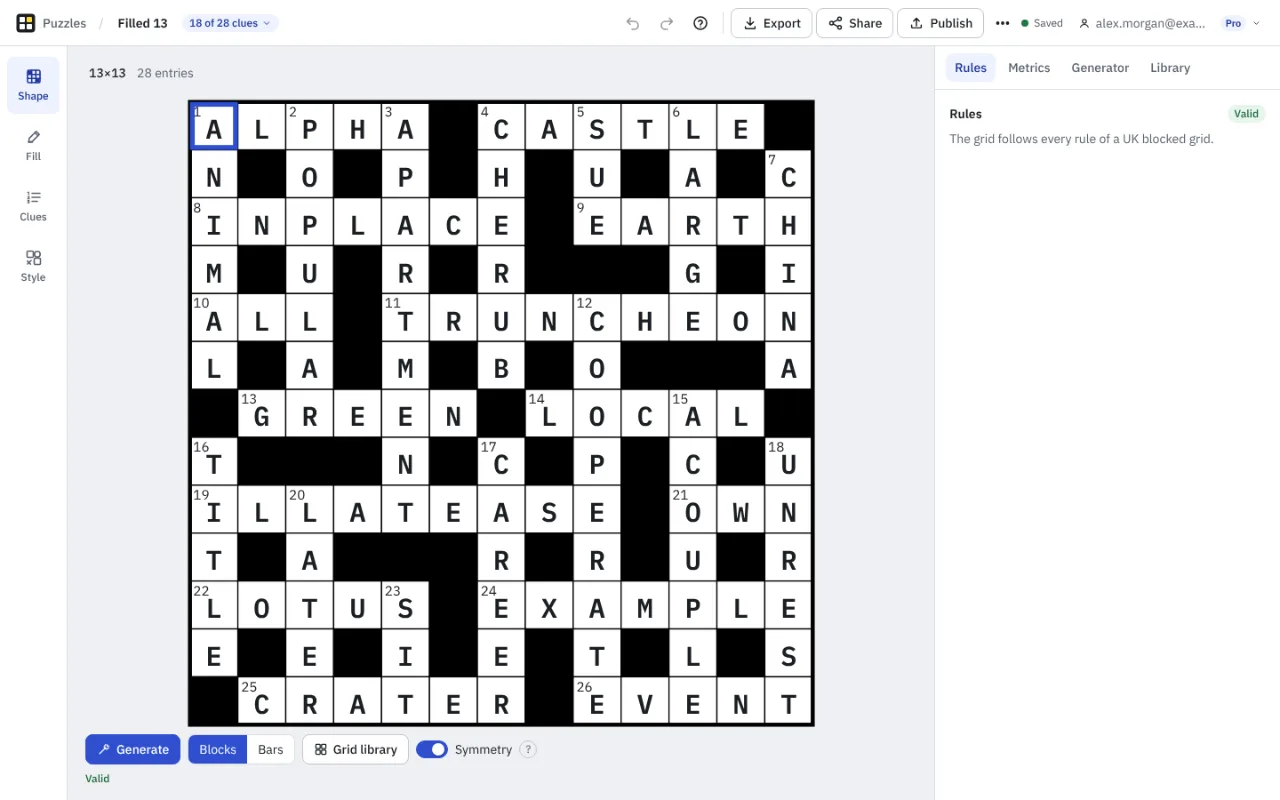The image size is (1280, 800).
Task: Switch to the Rules tab
Action: point(970,68)
